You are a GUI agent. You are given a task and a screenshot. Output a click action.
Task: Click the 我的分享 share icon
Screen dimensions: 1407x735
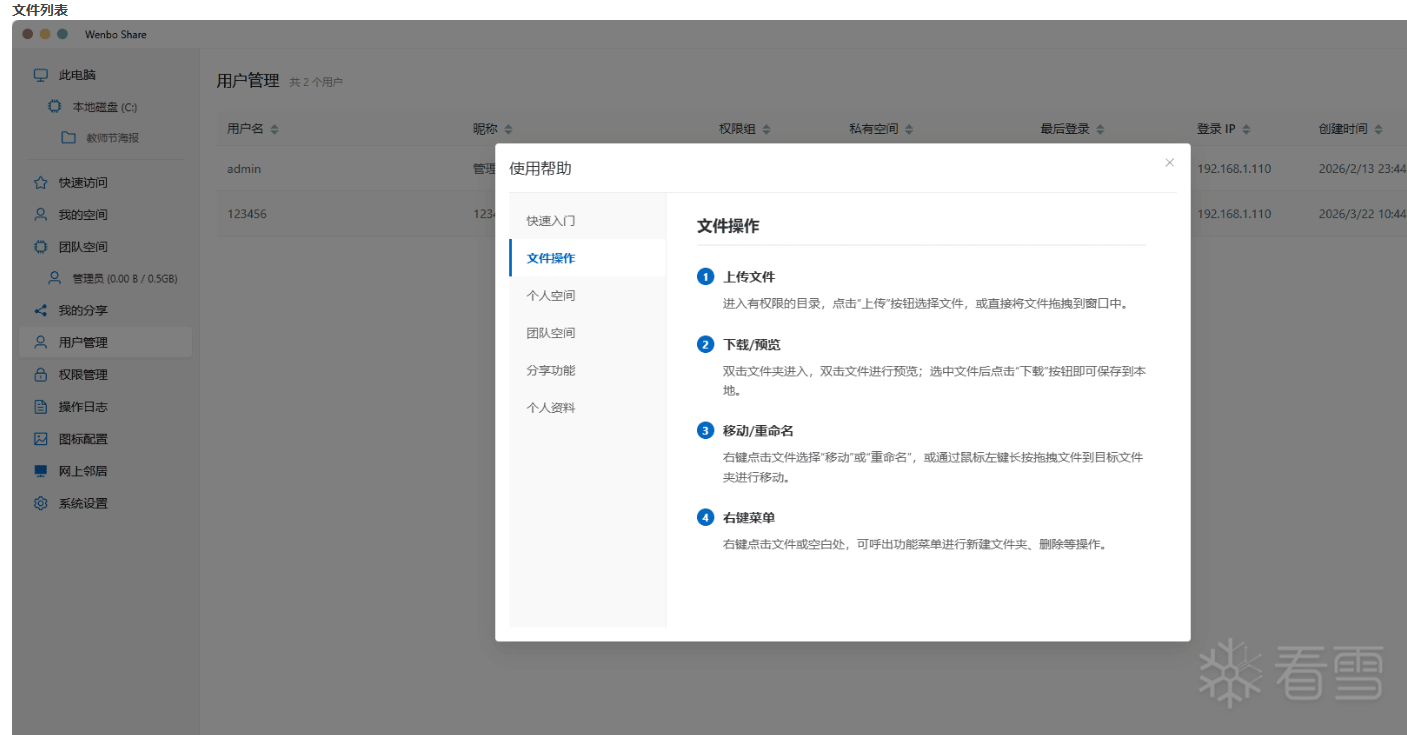tap(41, 311)
